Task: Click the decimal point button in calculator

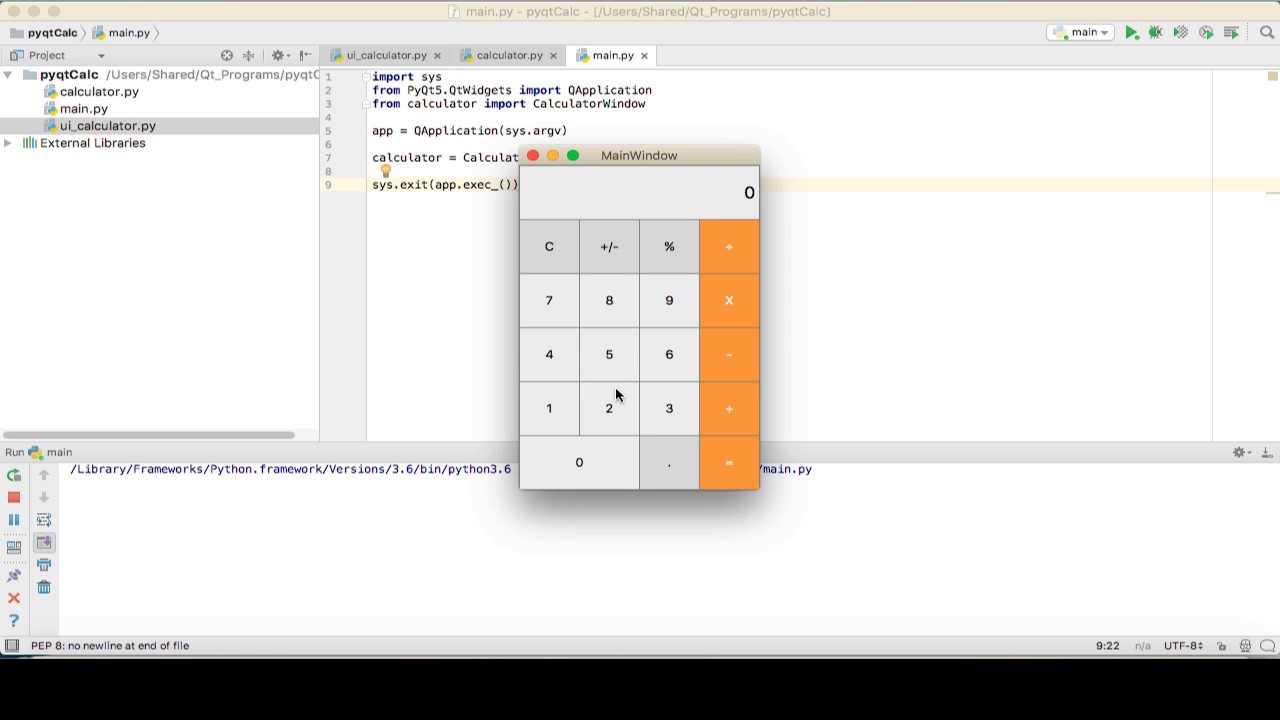Action: point(669,463)
